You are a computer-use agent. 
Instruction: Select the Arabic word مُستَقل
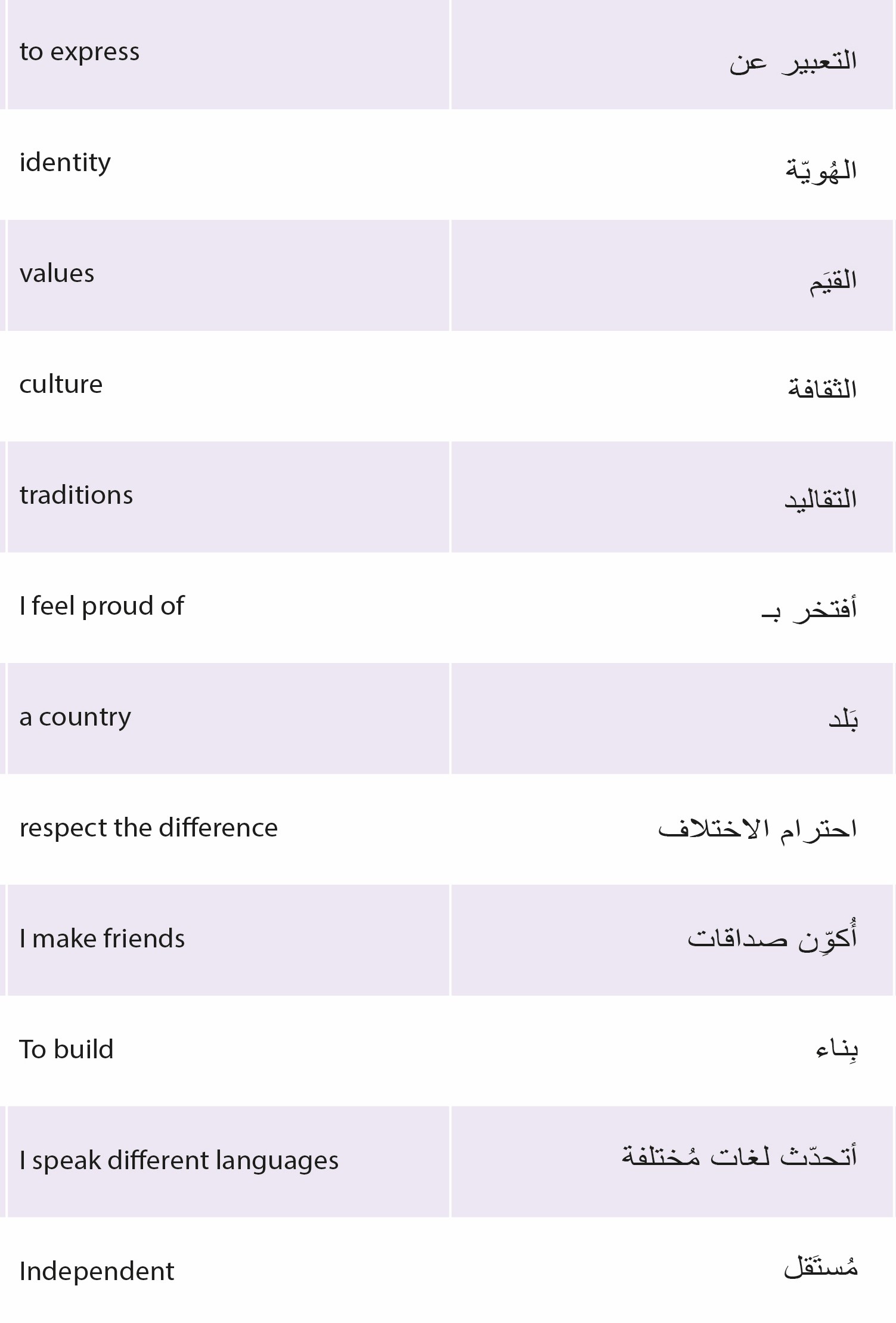pos(821,1267)
